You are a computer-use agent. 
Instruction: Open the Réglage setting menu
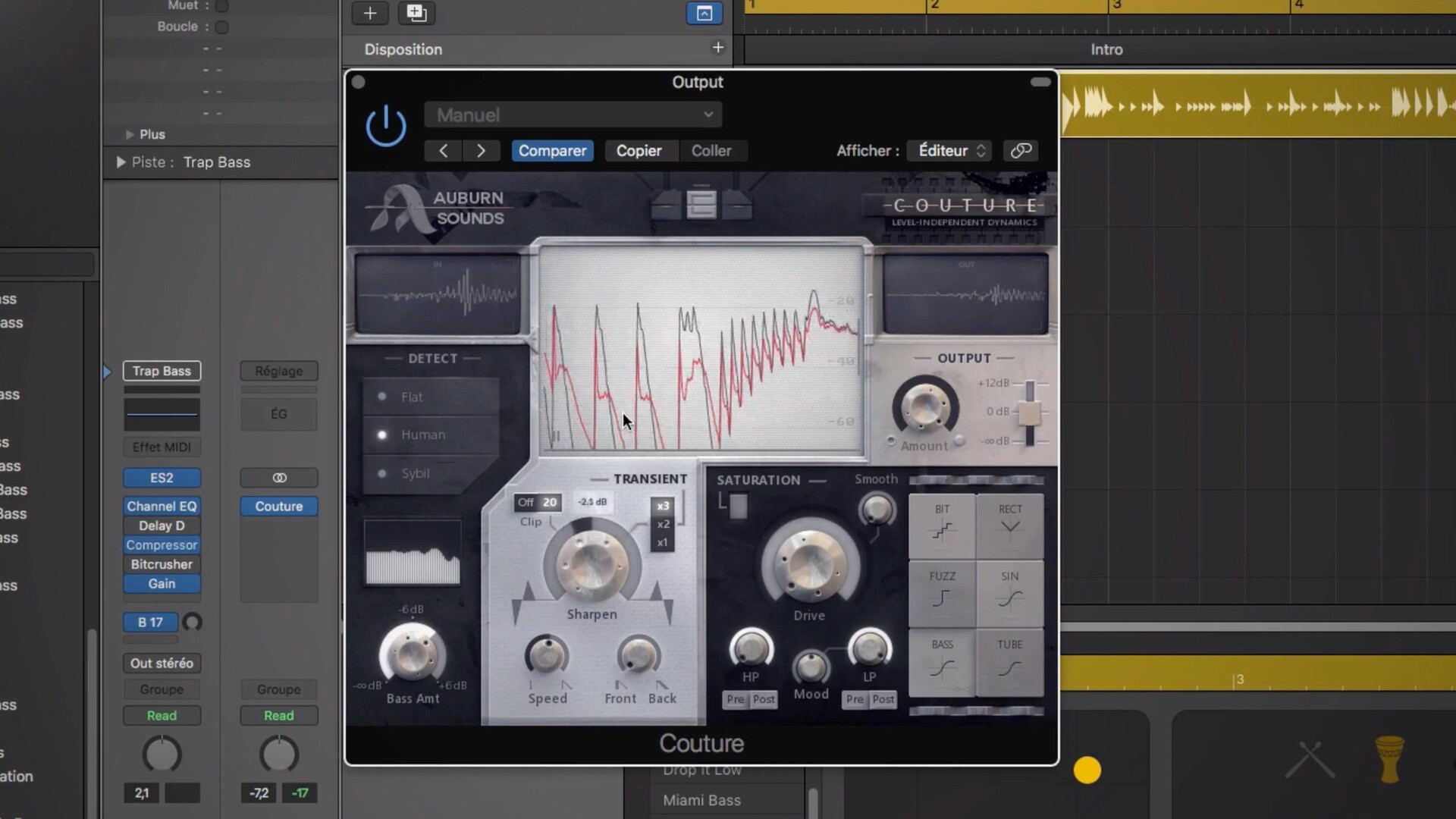pyautogui.click(x=279, y=371)
